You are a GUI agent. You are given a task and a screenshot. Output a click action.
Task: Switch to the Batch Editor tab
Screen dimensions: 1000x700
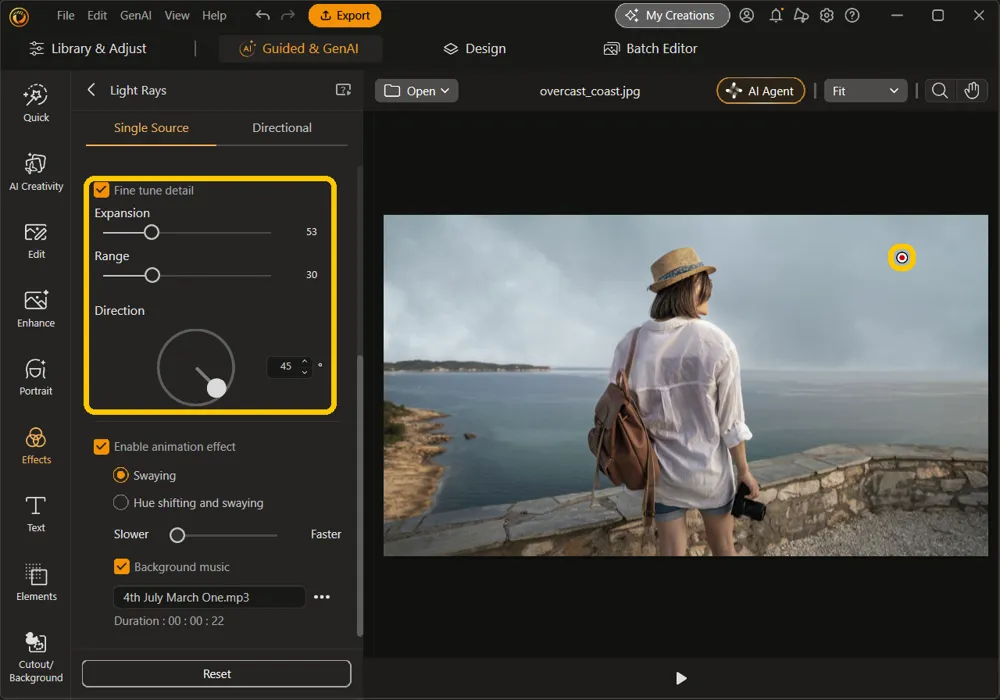click(651, 48)
